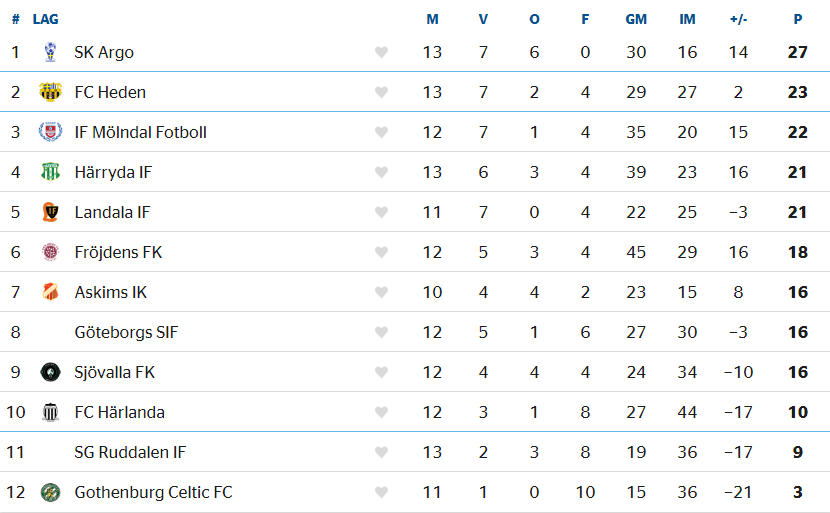The image size is (830, 513).
Task: Favorite SK Argo with the heart
Action: pyautogui.click(x=381, y=52)
